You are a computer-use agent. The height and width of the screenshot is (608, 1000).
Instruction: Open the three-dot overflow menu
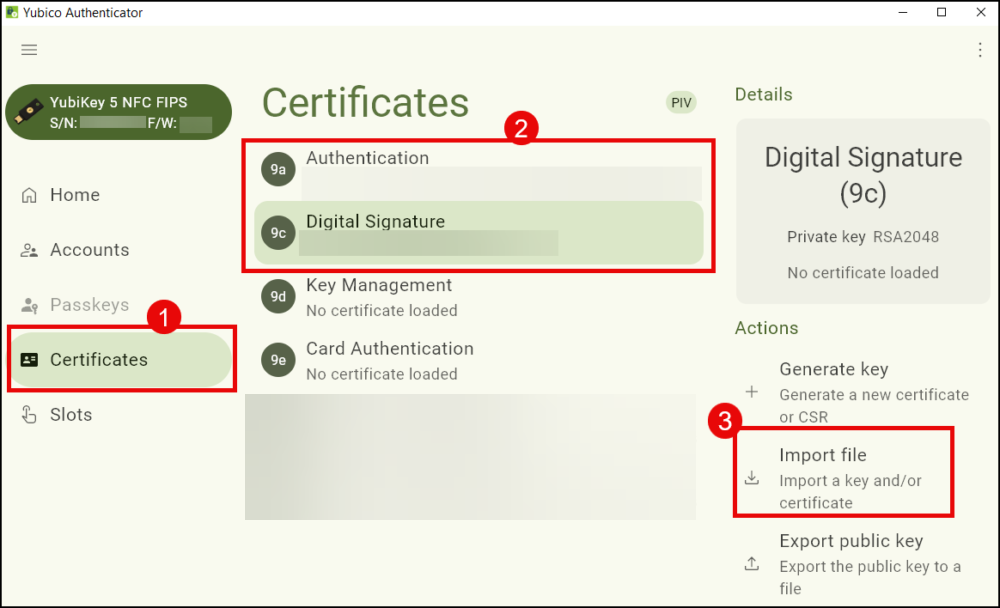[979, 50]
